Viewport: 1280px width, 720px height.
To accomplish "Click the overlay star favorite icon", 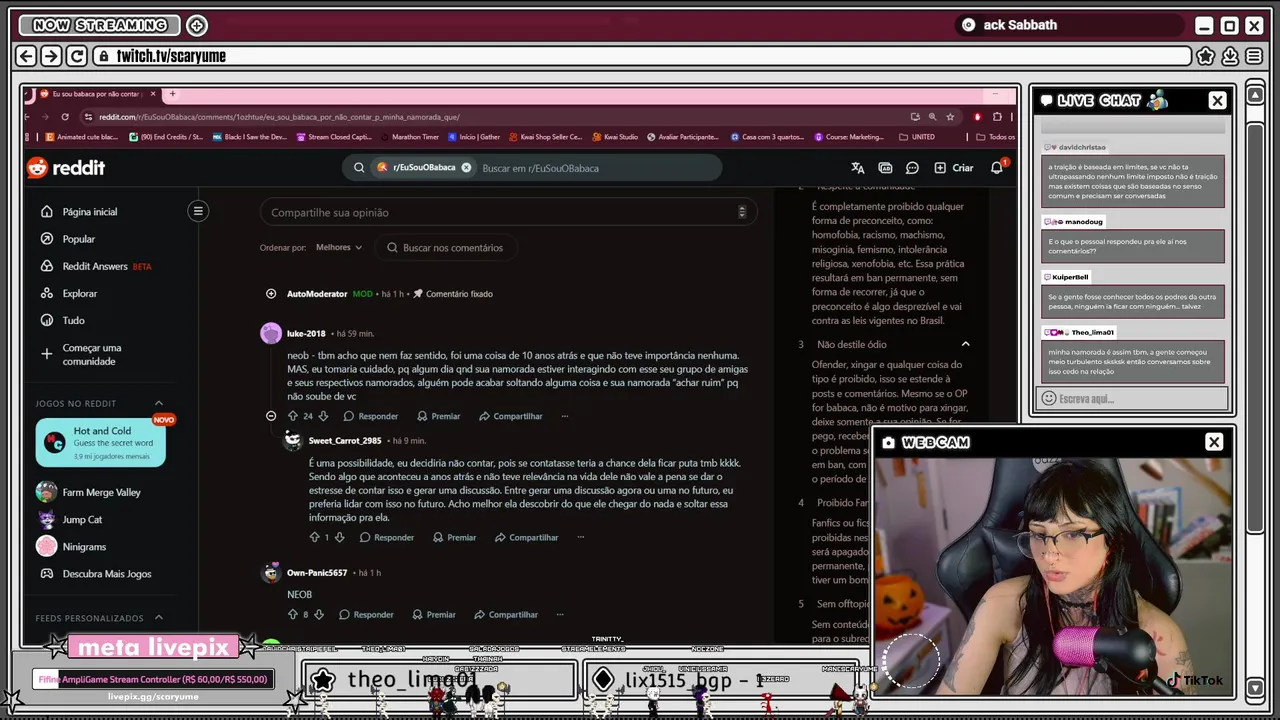I will (x=1206, y=56).
